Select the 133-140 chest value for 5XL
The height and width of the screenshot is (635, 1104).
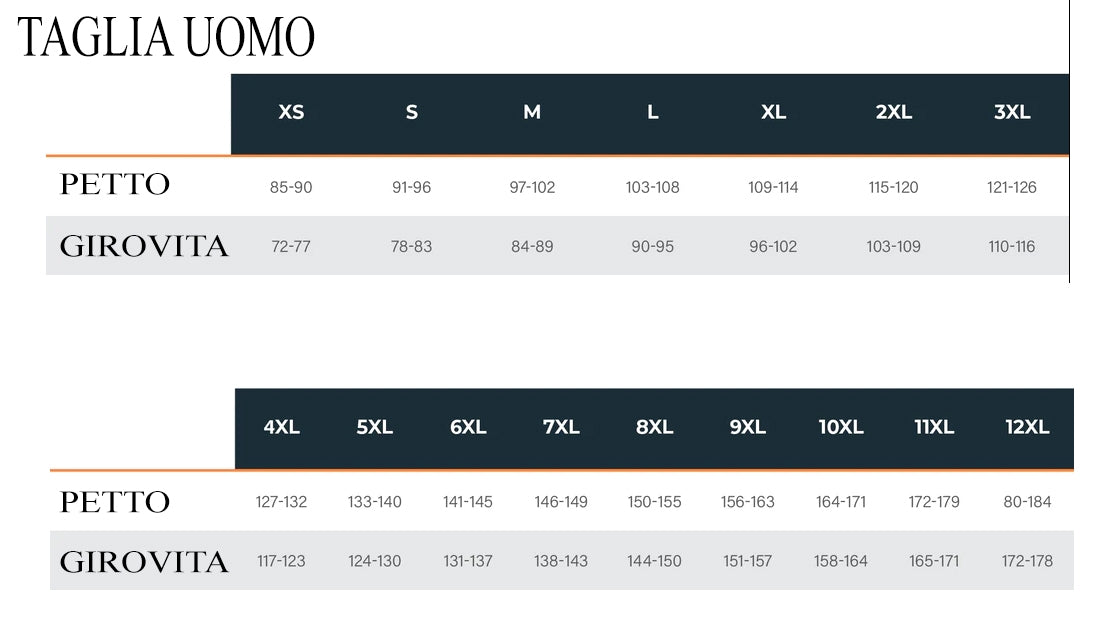(x=375, y=502)
